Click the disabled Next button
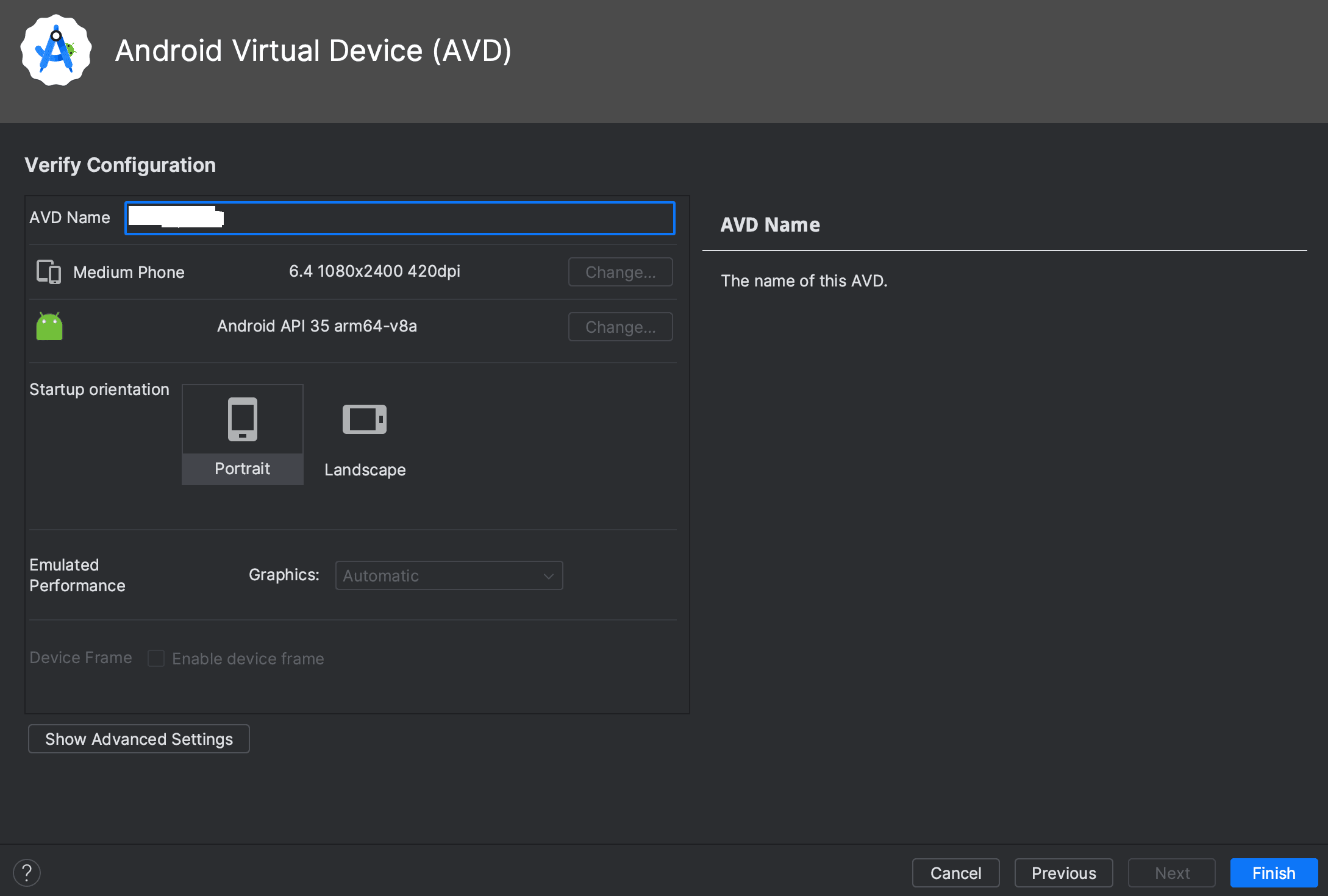1328x896 pixels. point(1171,873)
